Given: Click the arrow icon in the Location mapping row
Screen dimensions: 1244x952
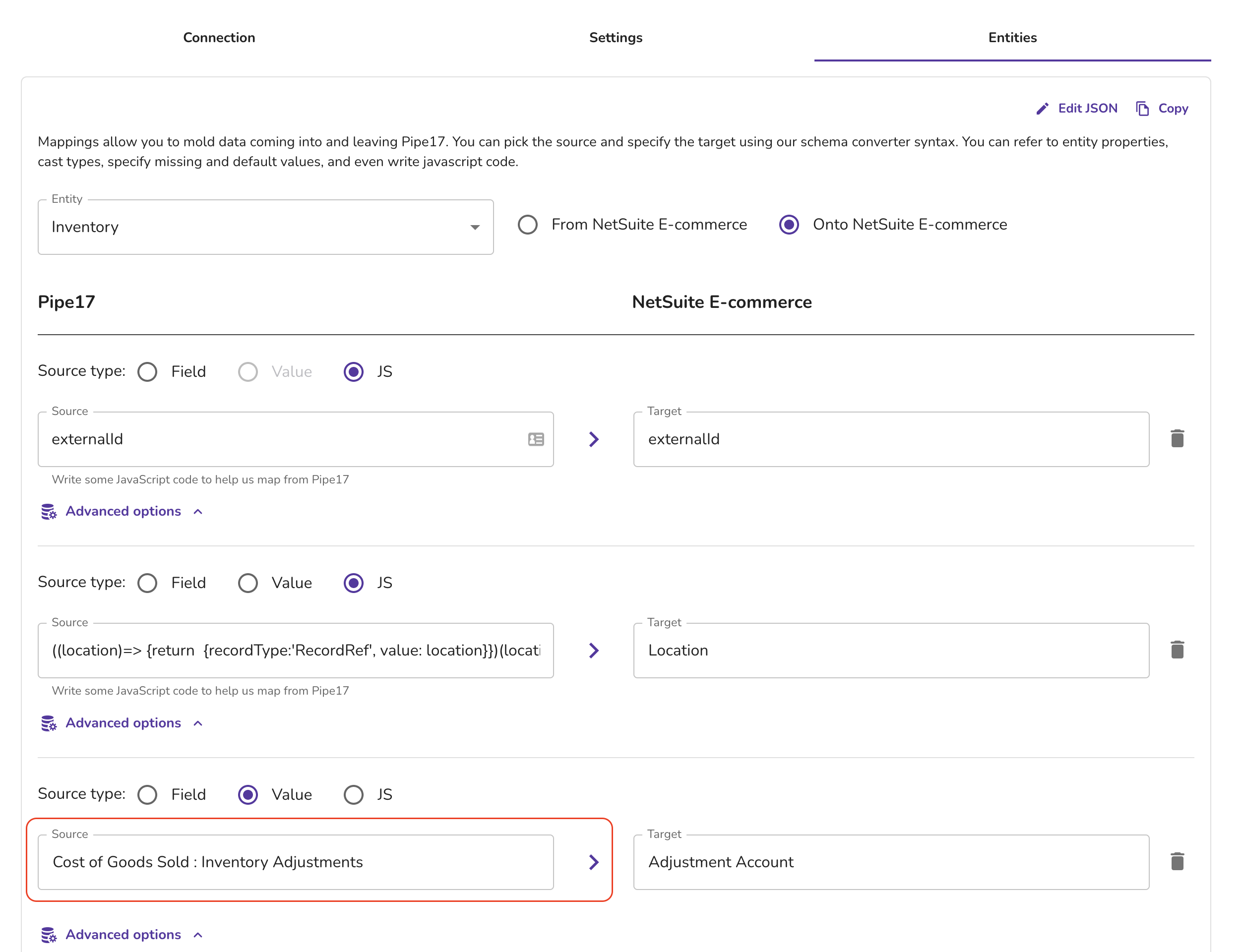Looking at the screenshot, I should tap(593, 651).
